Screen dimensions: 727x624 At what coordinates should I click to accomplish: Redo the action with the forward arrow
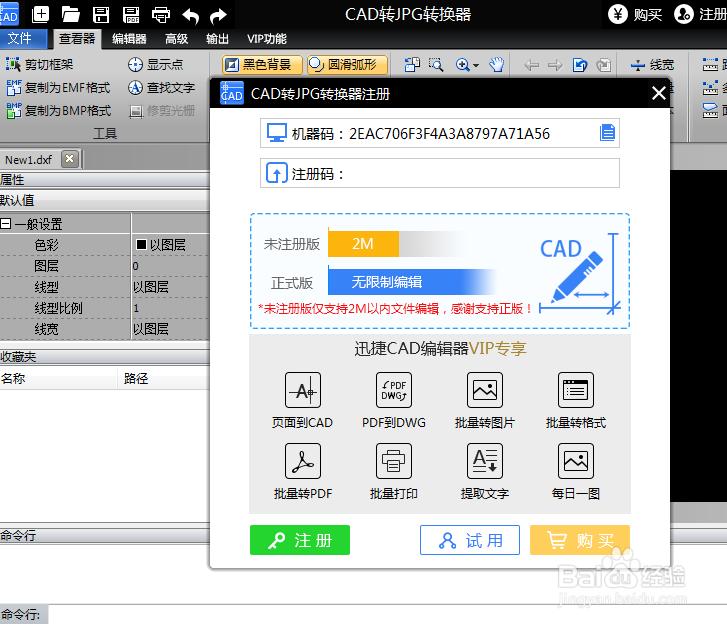(218, 16)
